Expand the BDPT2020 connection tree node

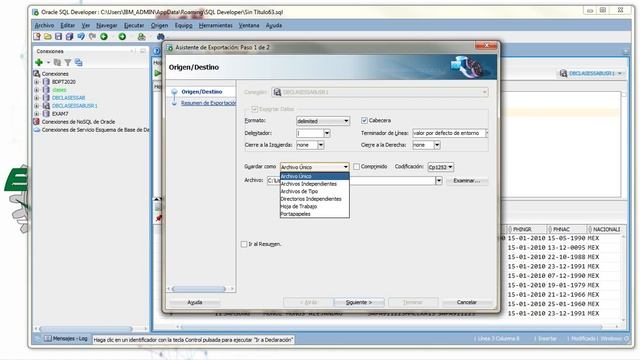(x=37, y=82)
